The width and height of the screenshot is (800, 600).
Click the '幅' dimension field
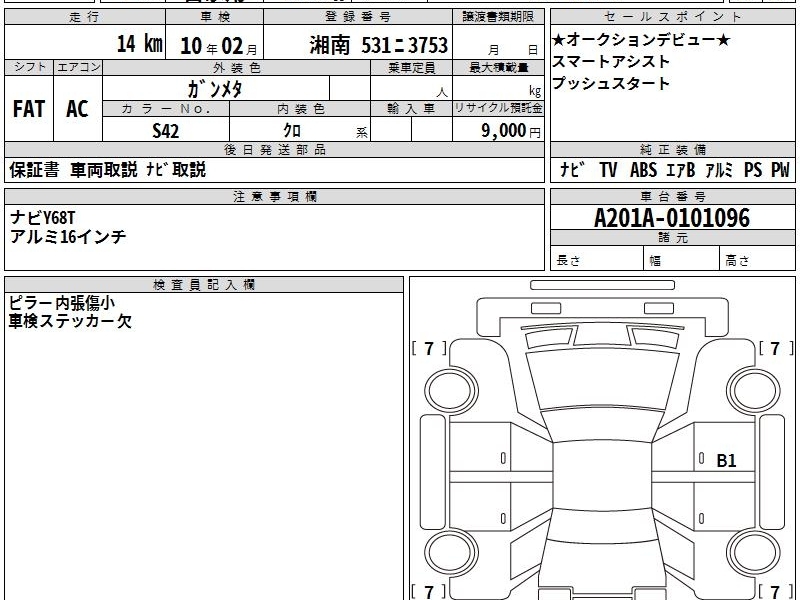682,259
